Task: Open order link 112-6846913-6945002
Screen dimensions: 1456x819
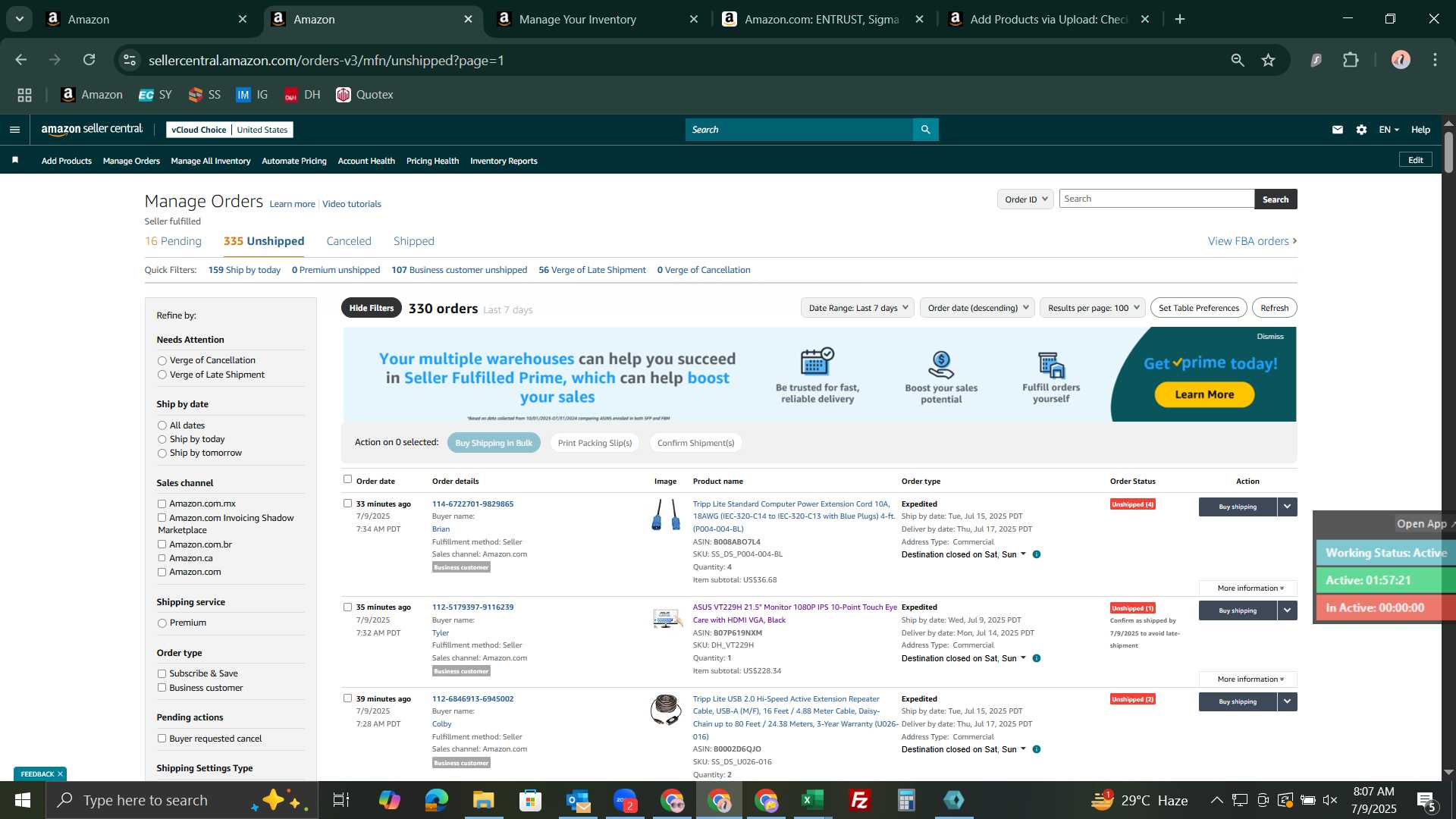Action: (x=472, y=699)
